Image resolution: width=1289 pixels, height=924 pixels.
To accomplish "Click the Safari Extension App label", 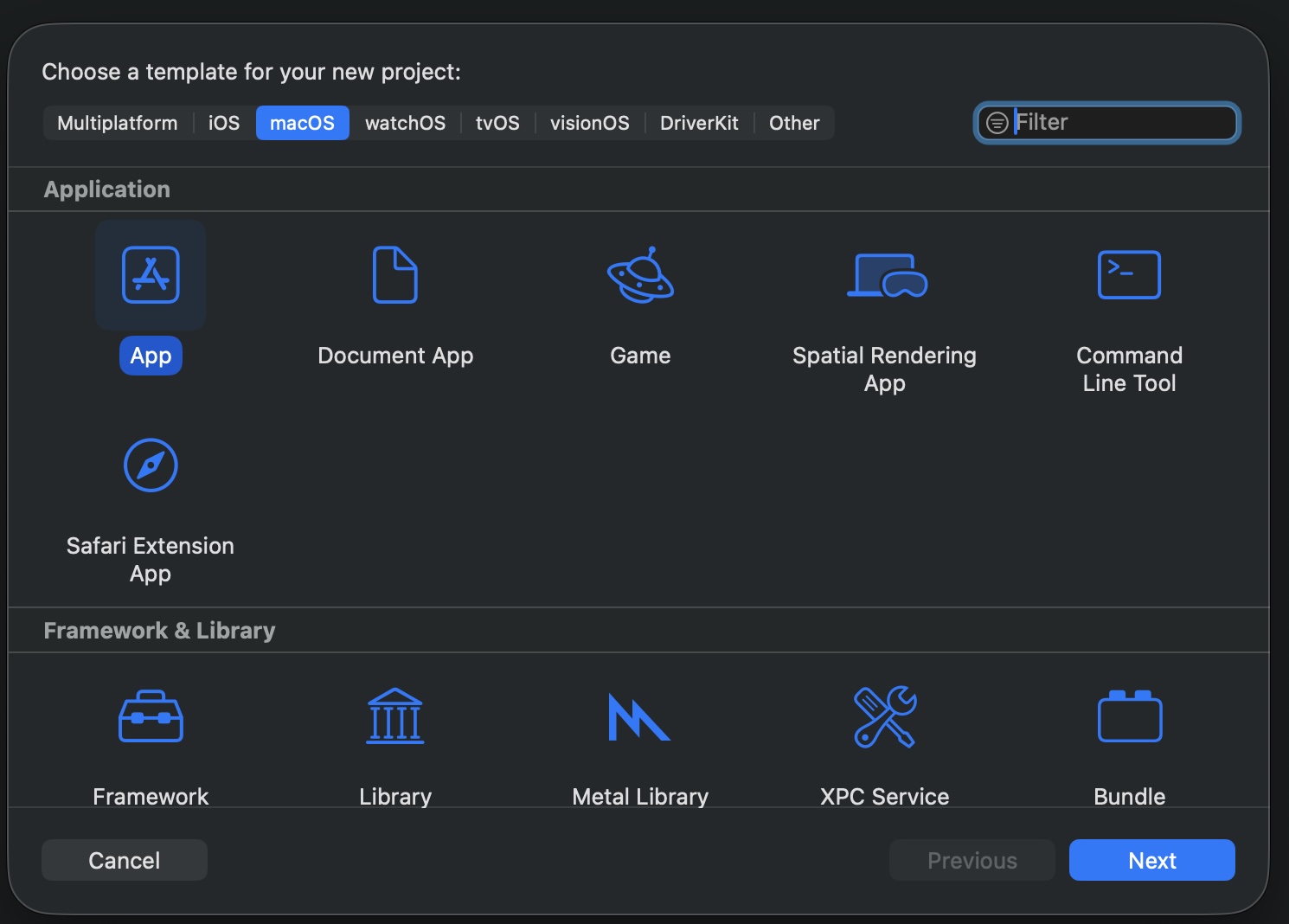I will 151,560.
